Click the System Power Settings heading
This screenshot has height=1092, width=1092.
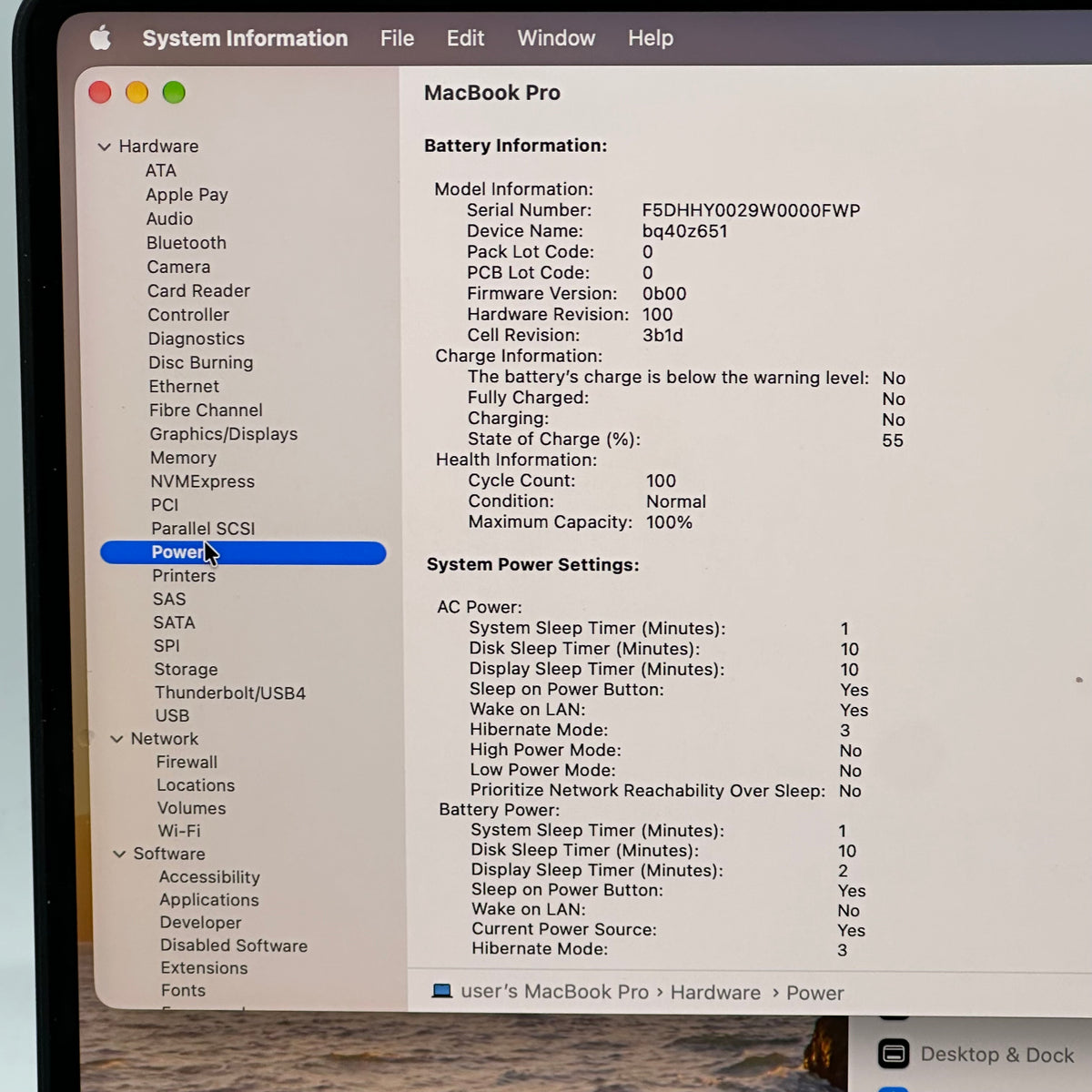(532, 565)
